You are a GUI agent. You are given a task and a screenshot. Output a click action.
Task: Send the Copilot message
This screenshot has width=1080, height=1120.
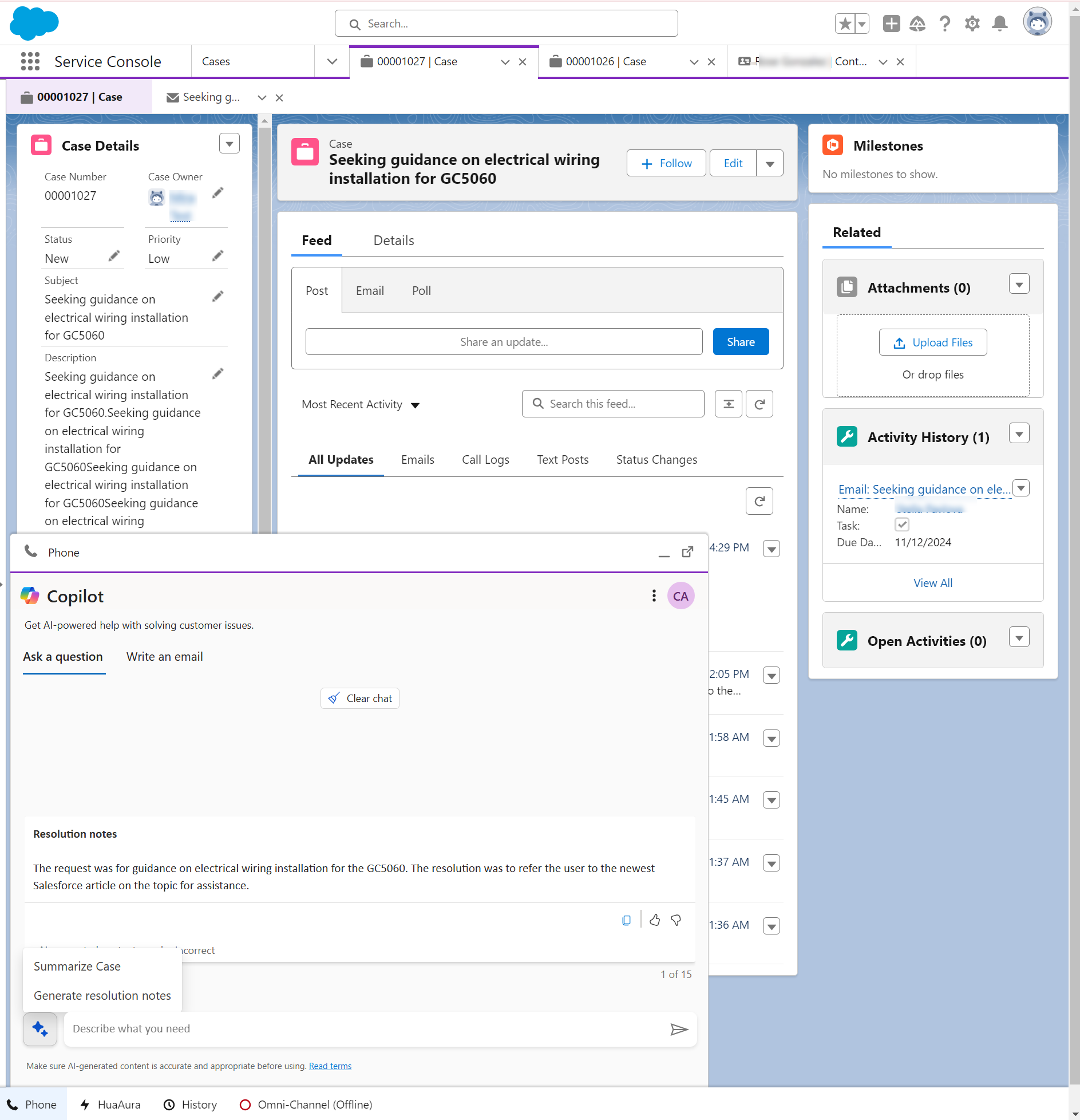(x=679, y=1030)
